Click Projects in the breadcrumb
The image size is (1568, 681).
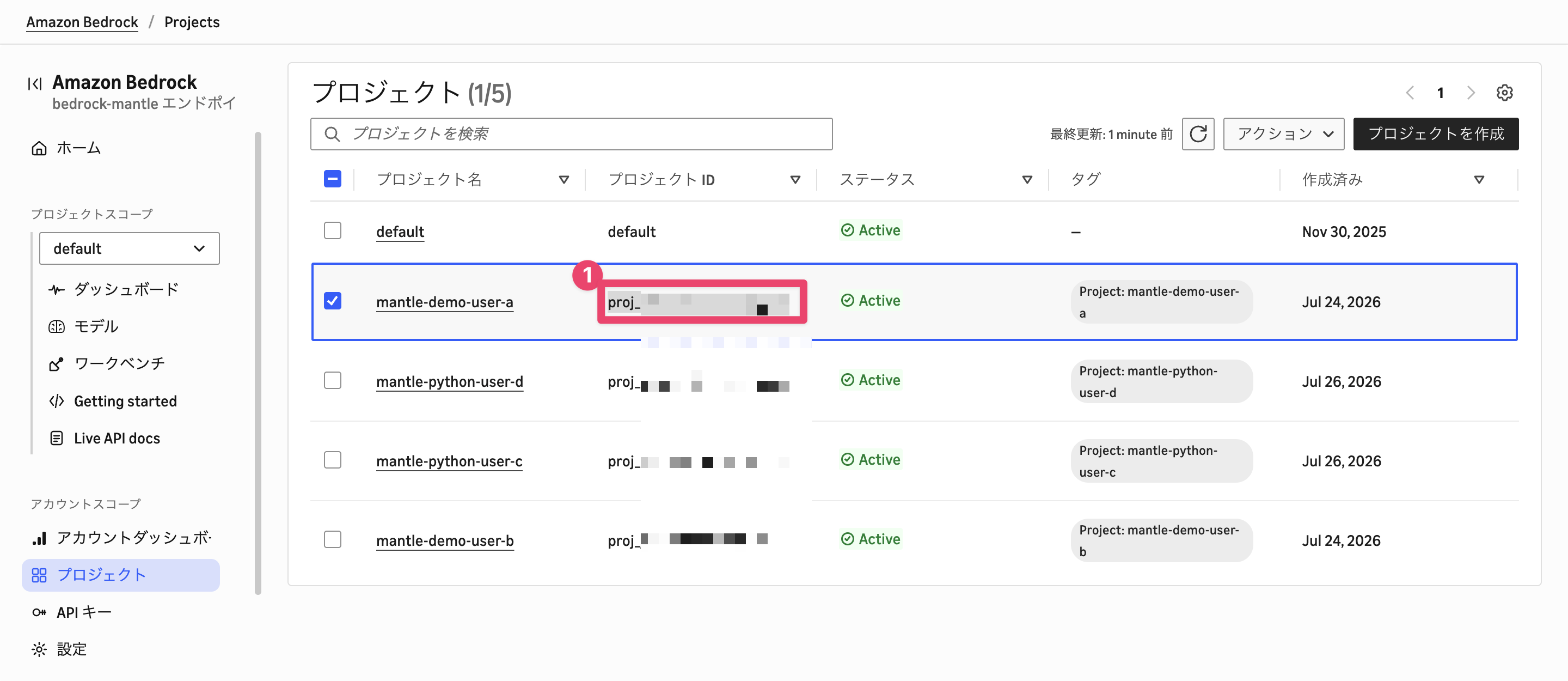(192, 22)
